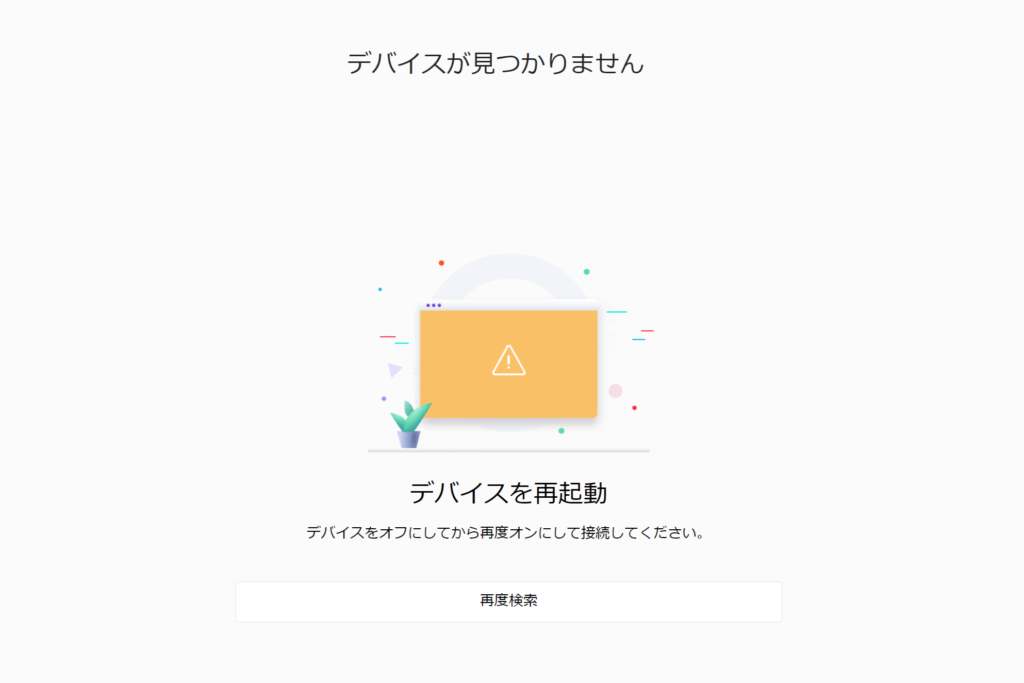Click the small blue dot at the upper left of the illustration
Viewport: 1024px width, 683px height.
pos(380,289)
